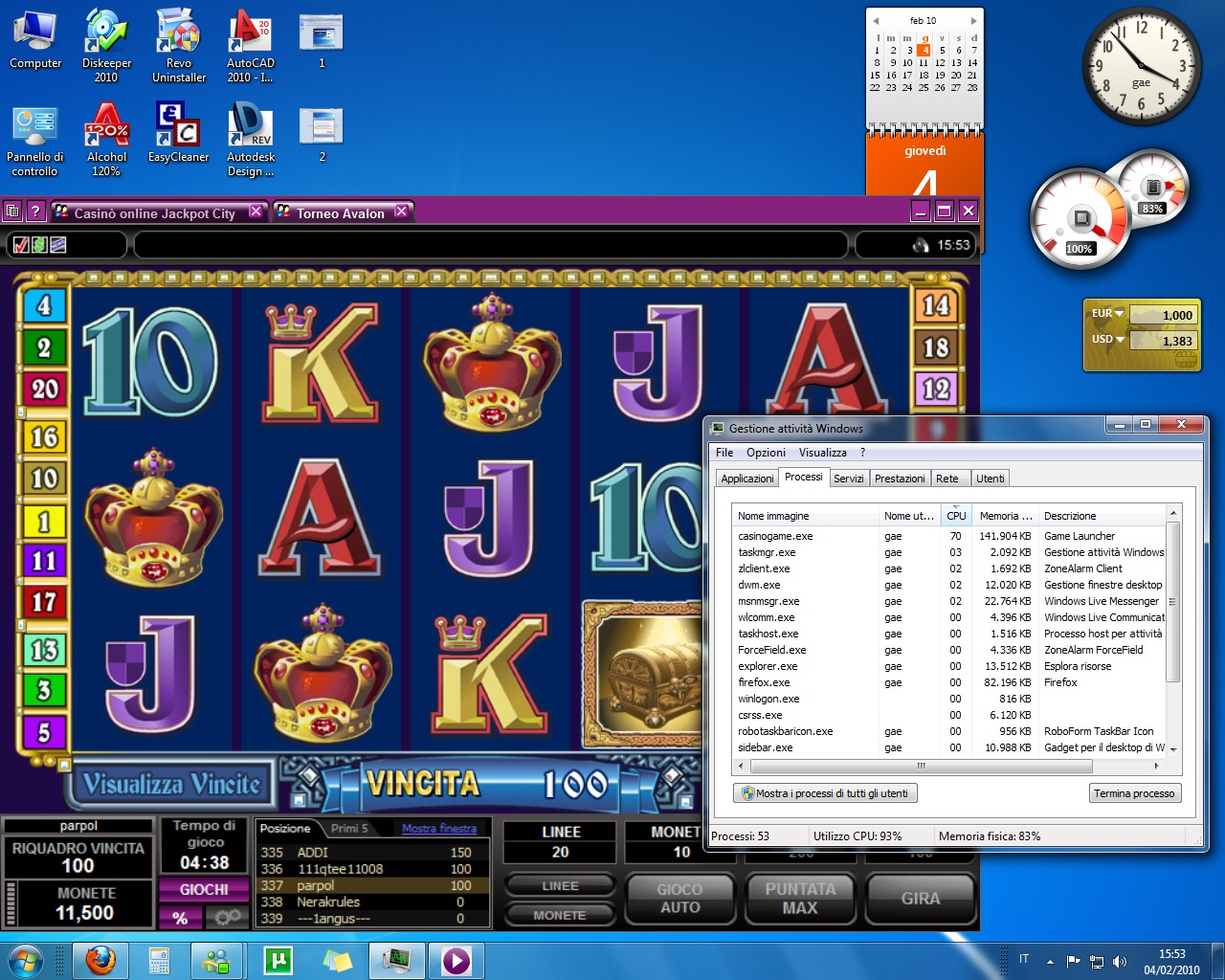Open the EasyCleaner desktop icon

coord(179,134)
